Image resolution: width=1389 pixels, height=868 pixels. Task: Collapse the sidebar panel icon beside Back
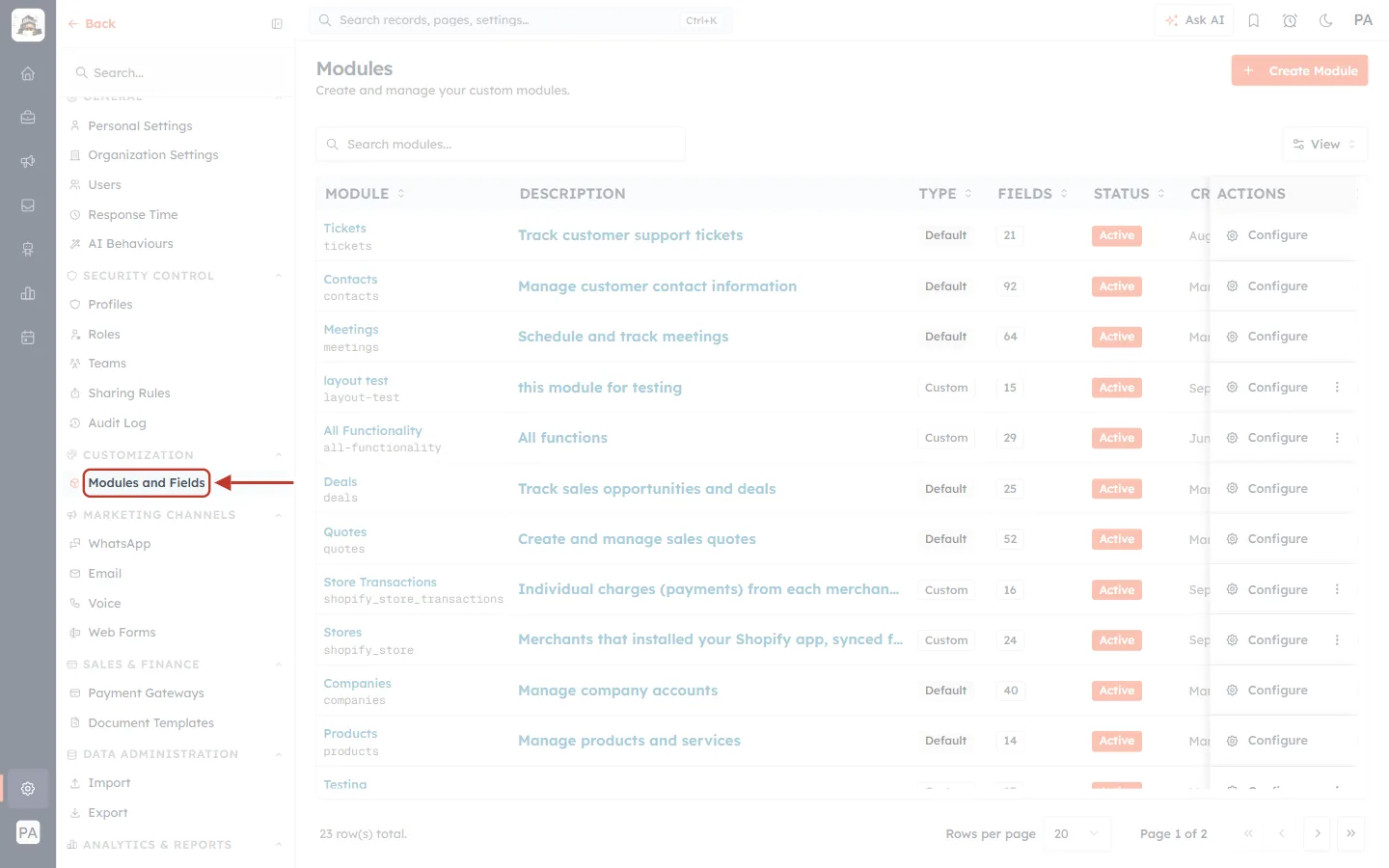click(x=277, y=24)
